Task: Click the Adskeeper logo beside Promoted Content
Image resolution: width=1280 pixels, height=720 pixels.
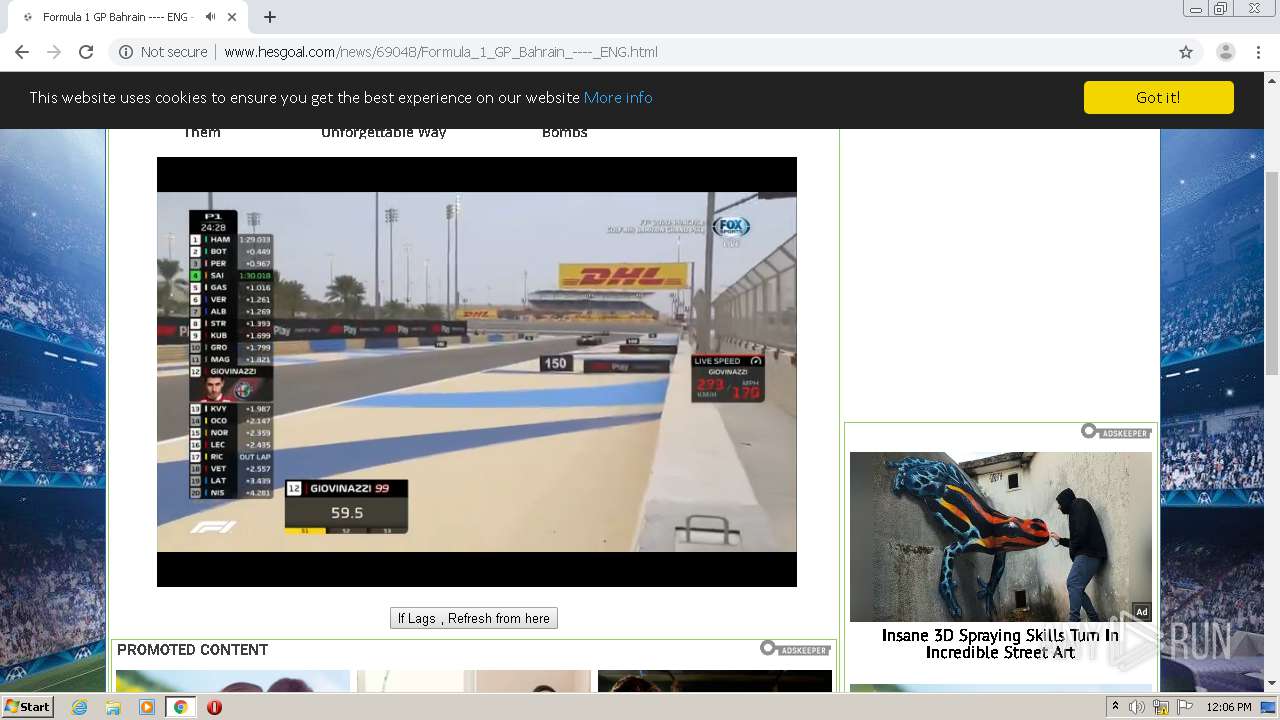Action: [795, 649]
